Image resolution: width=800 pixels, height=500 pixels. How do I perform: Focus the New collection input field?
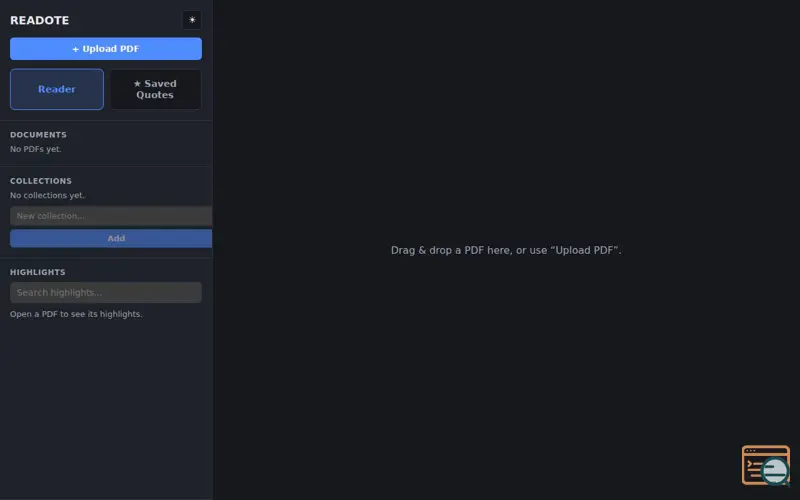pos(111,216)
